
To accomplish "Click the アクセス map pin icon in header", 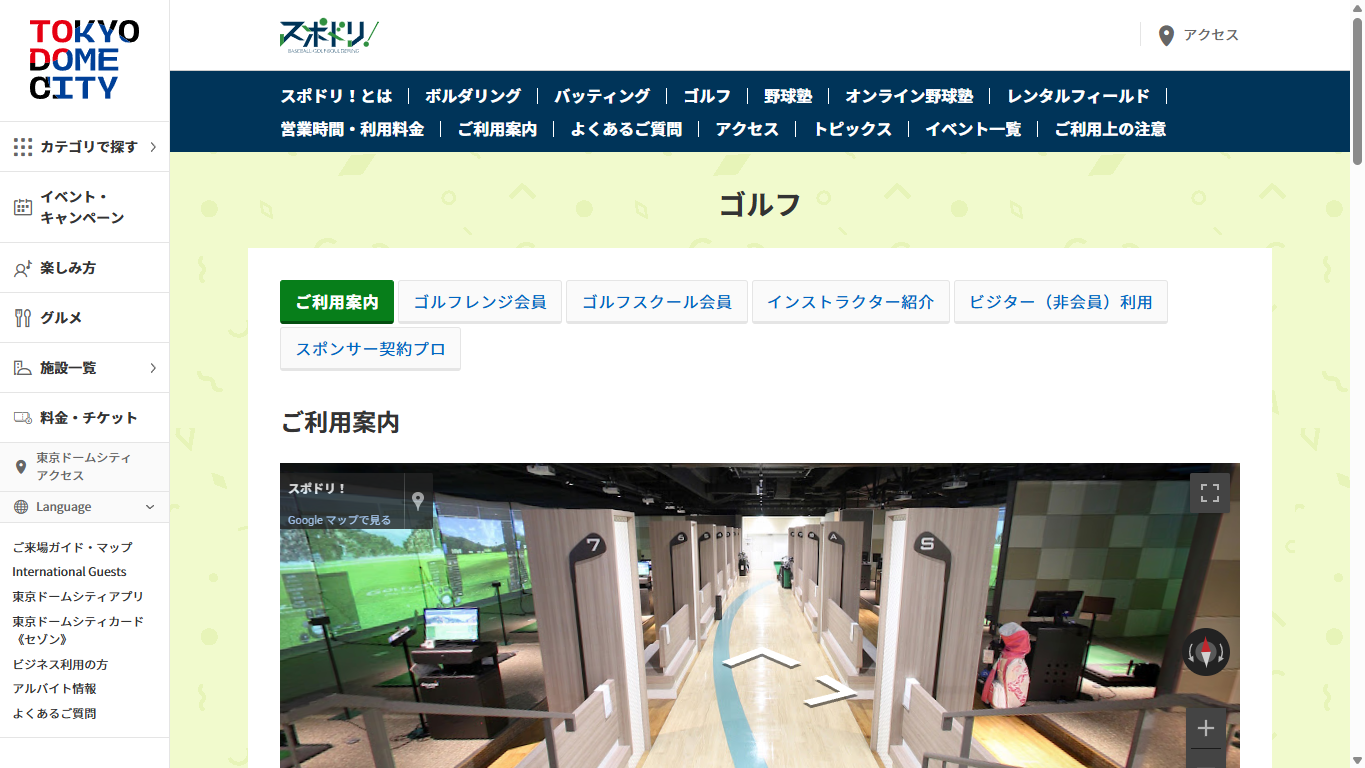I will tap(1166, 35).
